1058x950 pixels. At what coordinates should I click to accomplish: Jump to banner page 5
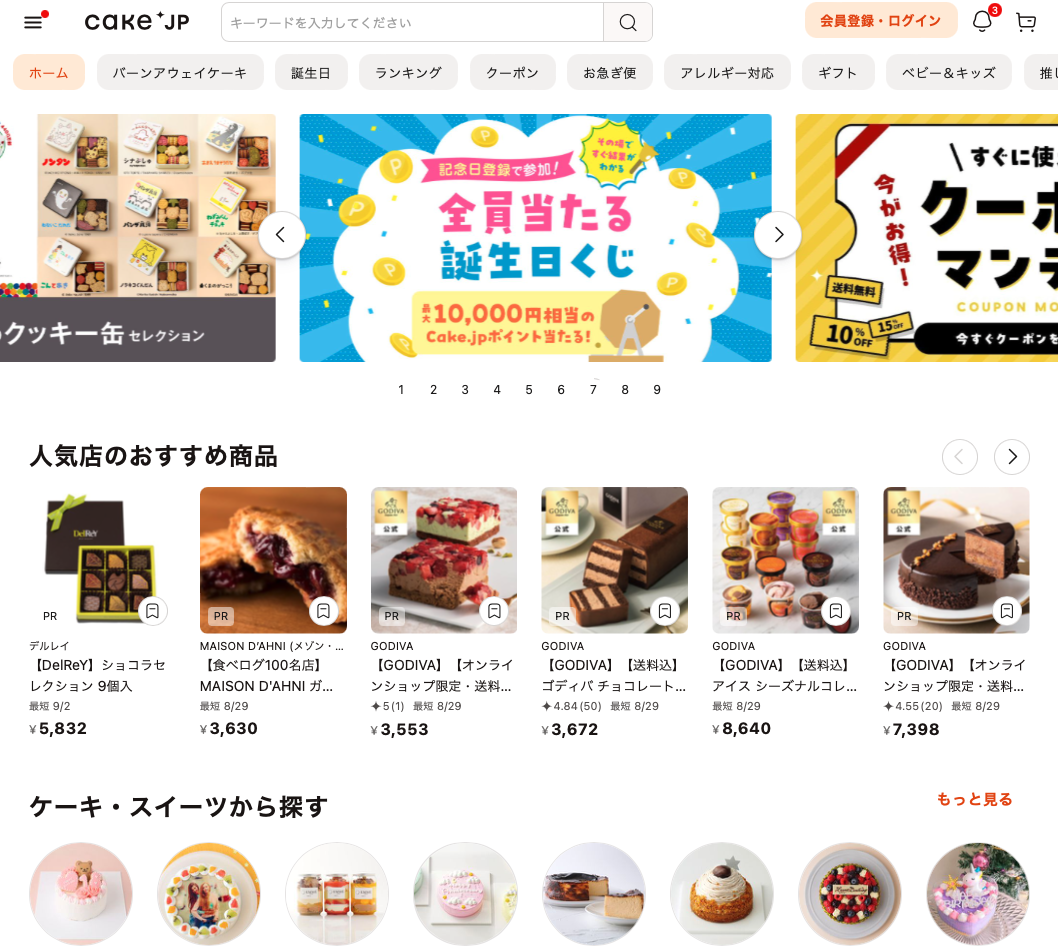529,389
